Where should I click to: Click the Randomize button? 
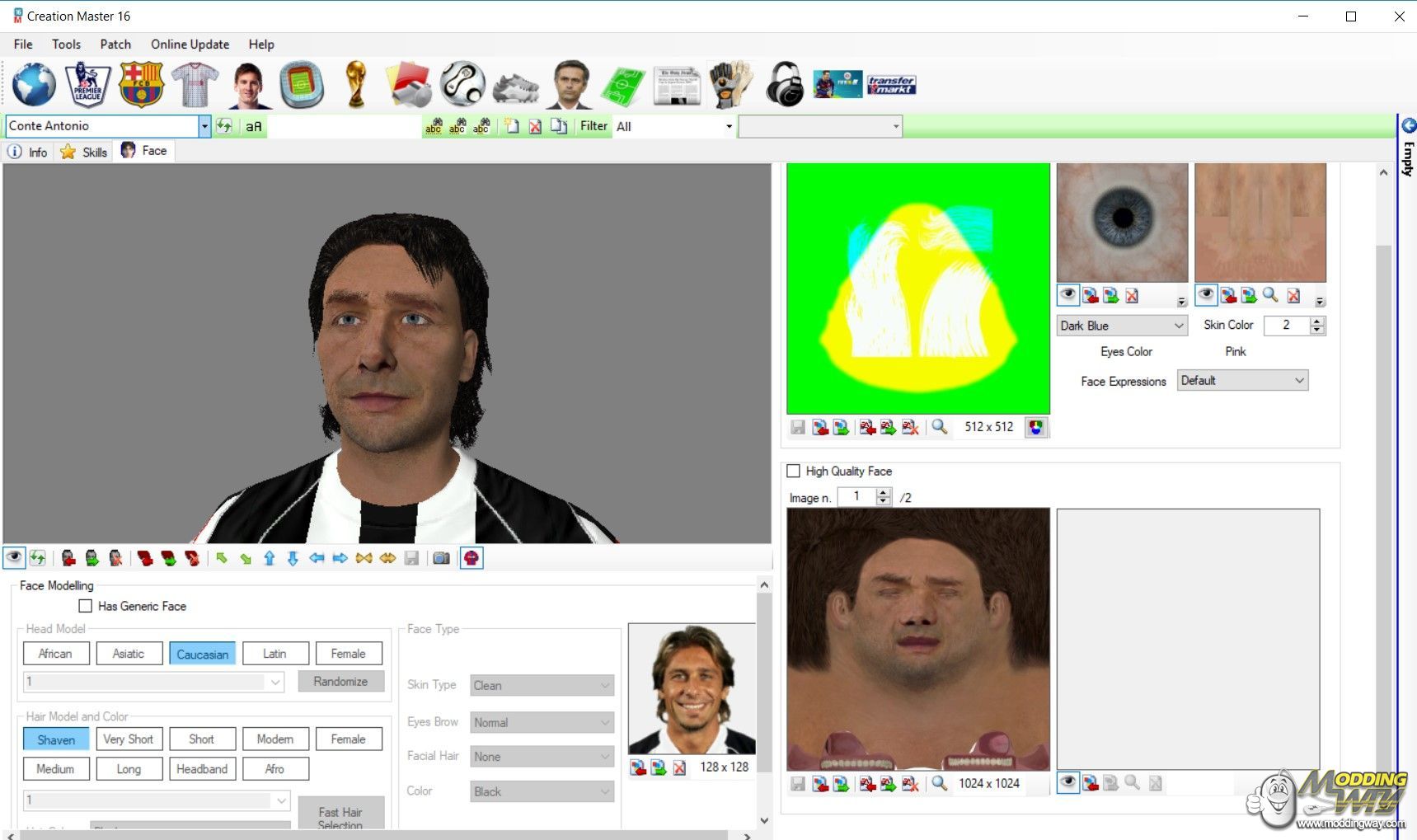[x=340, y=682]
